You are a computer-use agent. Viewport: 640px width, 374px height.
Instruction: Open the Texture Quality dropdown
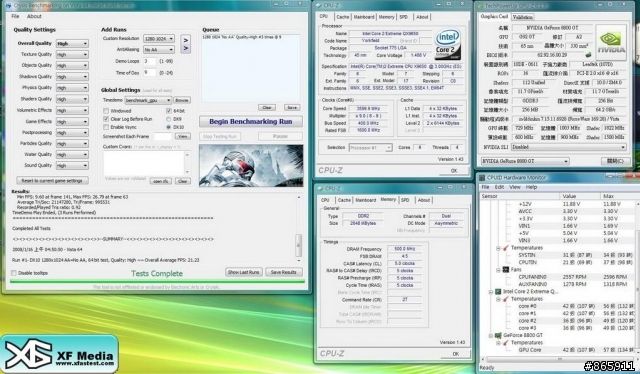click(x=72, y=54)
